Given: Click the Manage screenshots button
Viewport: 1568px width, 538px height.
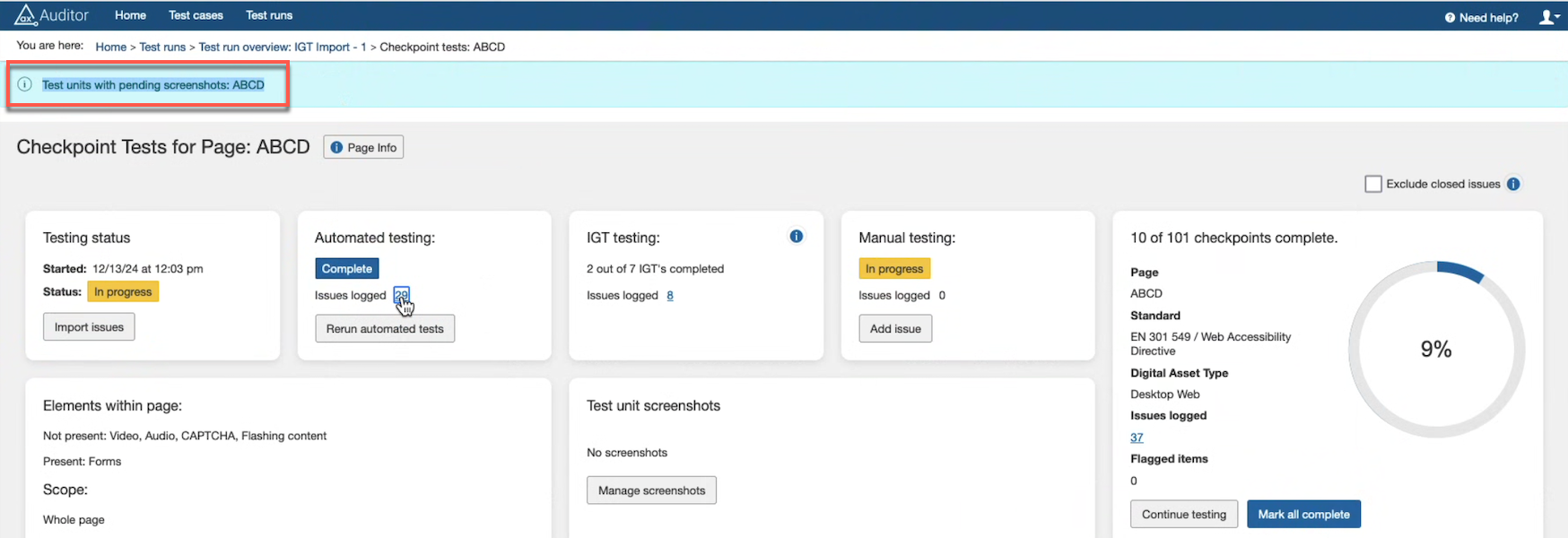Looking at the screenshot, I should [x=651, y=490].
